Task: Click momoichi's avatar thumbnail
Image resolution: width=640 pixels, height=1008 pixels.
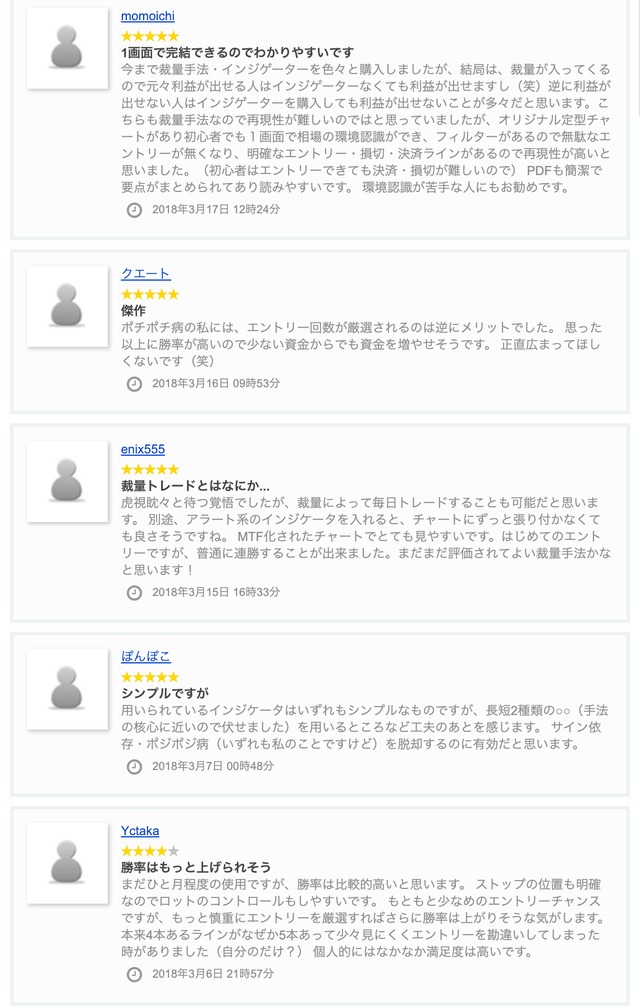Action: pos(67,48)
